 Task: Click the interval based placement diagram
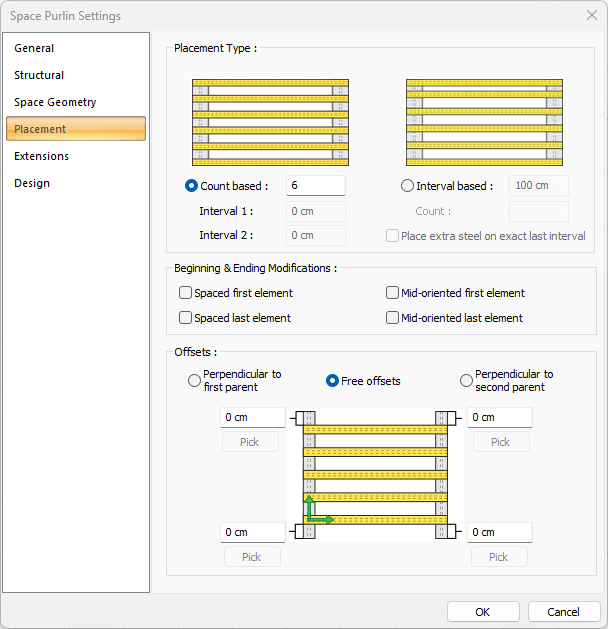(x=484, y=122)
